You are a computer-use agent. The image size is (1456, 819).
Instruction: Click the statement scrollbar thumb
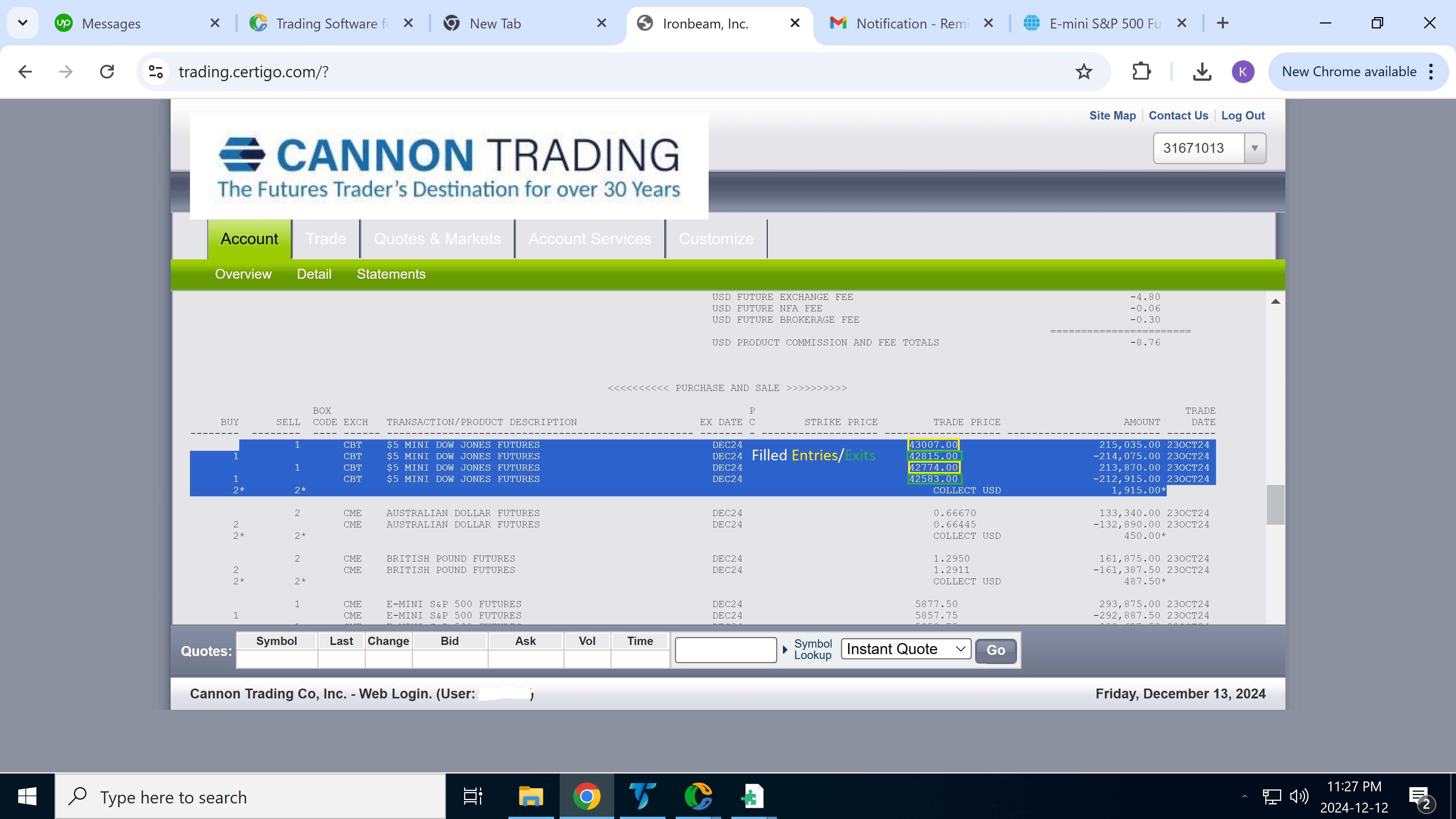1275,505
